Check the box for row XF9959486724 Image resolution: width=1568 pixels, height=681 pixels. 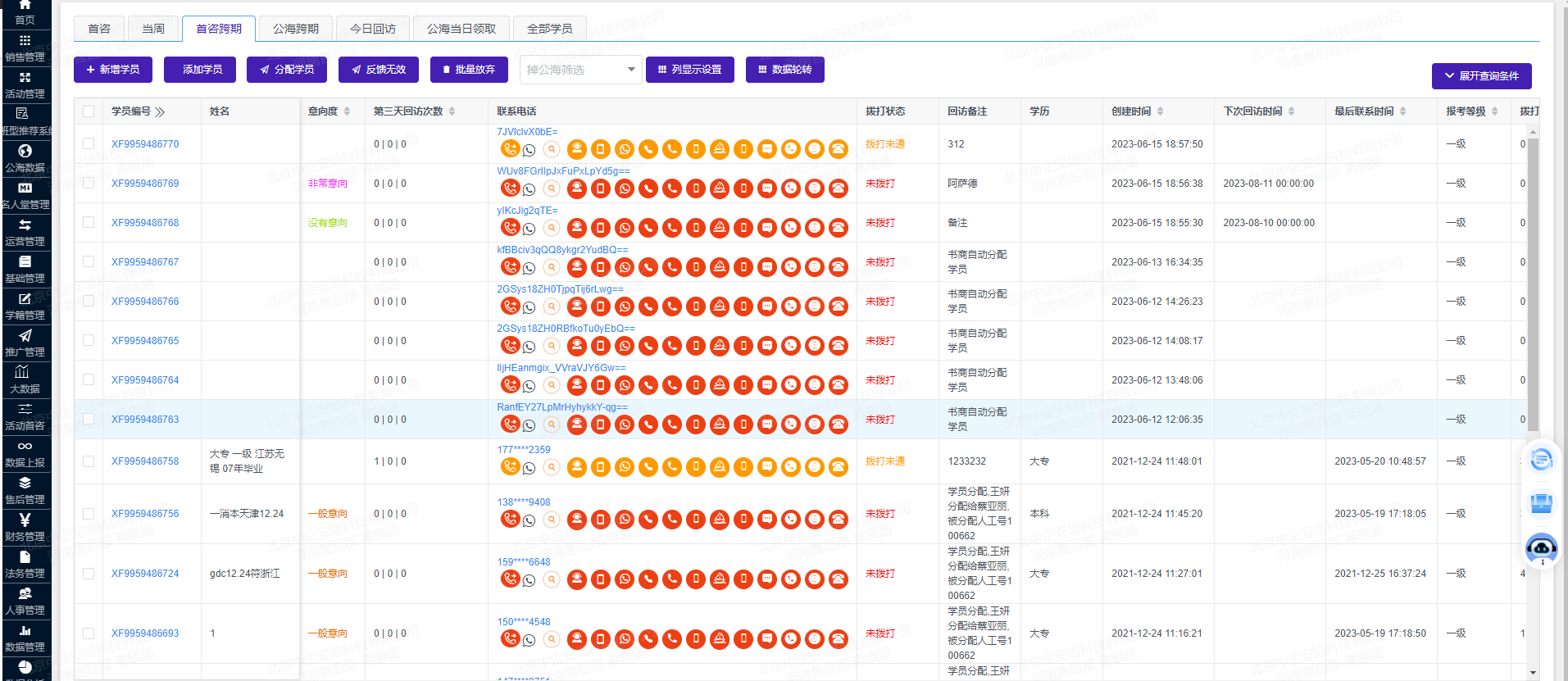click(x=89, y=574)
